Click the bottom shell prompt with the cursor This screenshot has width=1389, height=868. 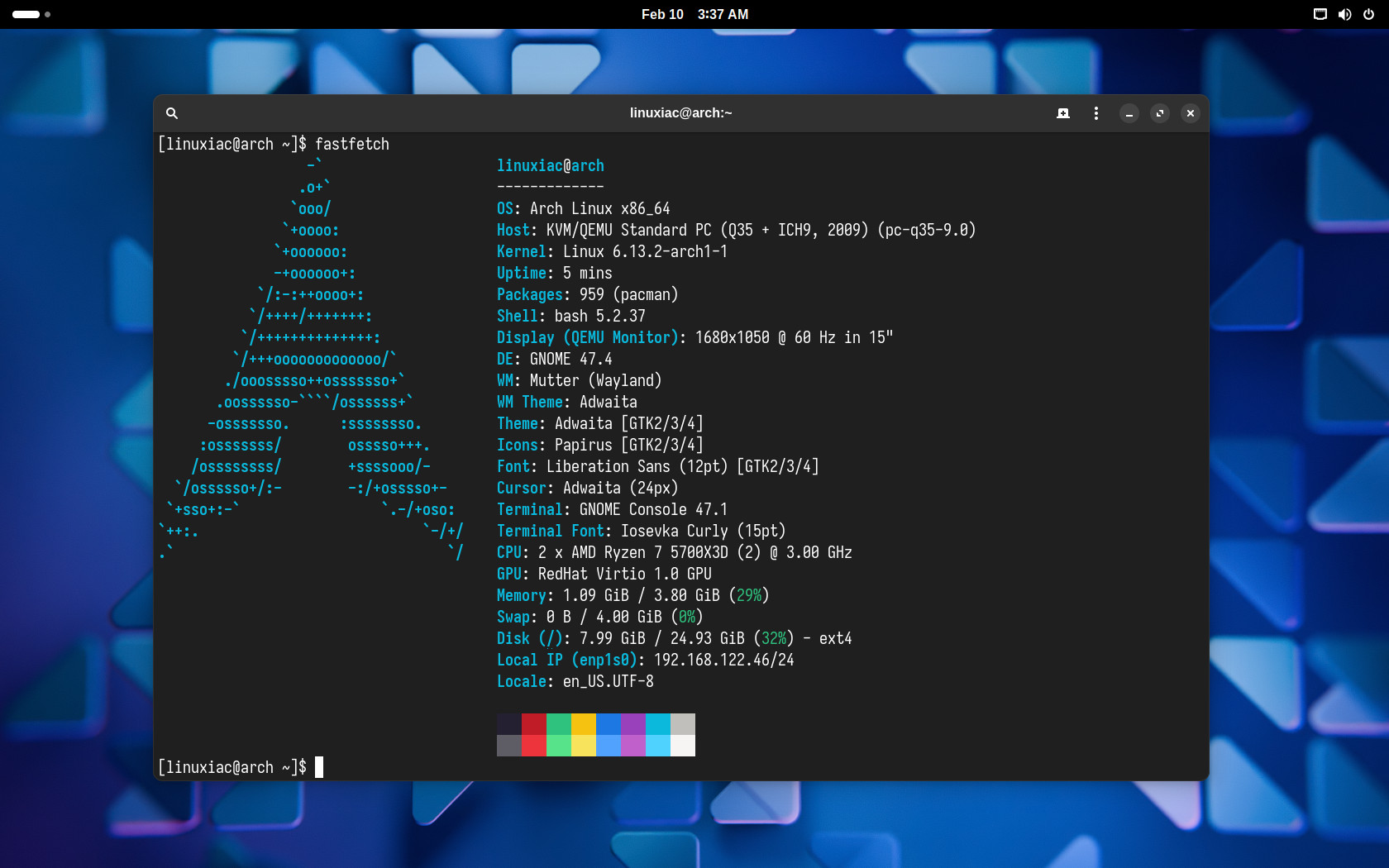(x=241, y=767)
